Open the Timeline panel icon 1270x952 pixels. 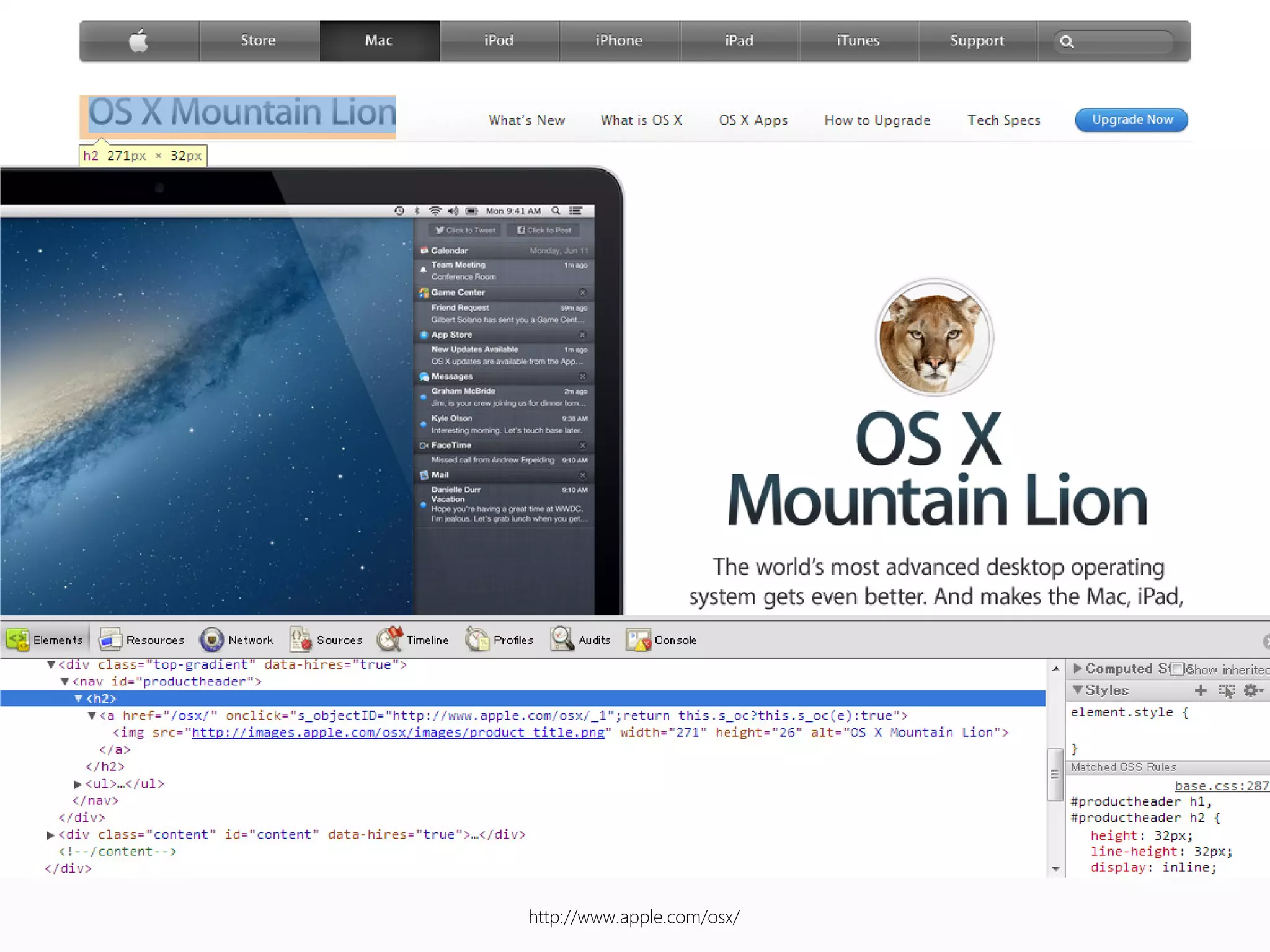pos(390,640)
